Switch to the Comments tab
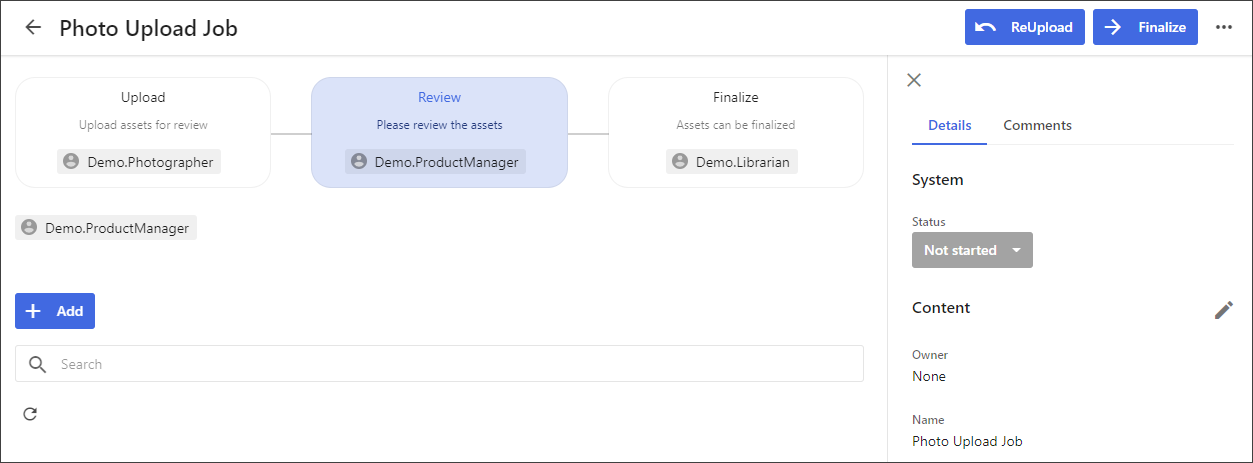 [x=1037, y=126]
